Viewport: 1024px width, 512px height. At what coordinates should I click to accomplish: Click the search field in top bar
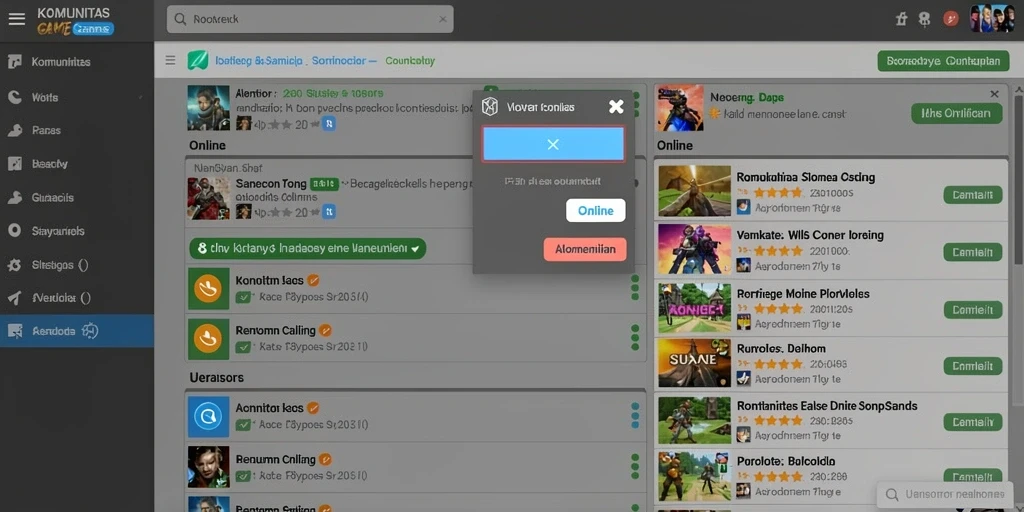[310, 19]
